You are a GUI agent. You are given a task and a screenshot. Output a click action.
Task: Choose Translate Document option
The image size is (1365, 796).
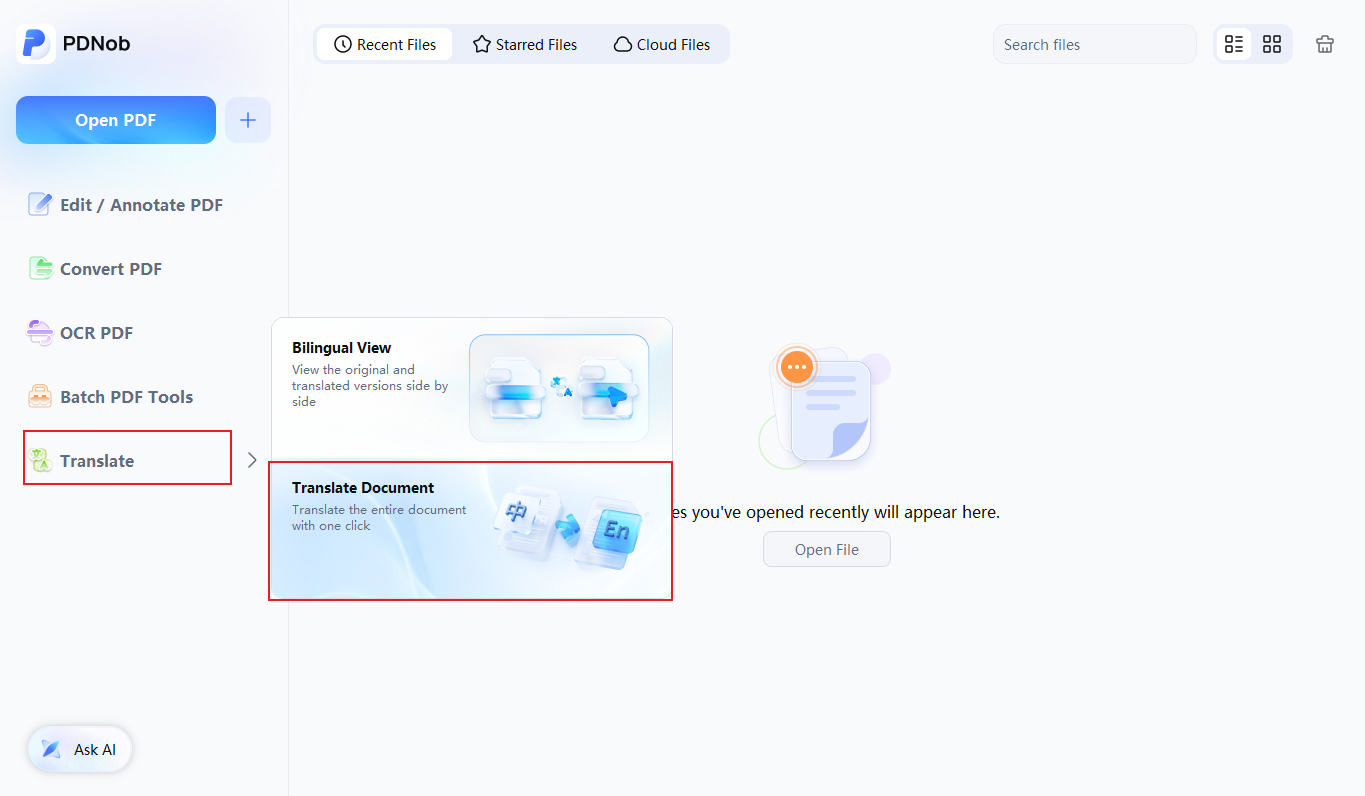(x=471, y=531)
